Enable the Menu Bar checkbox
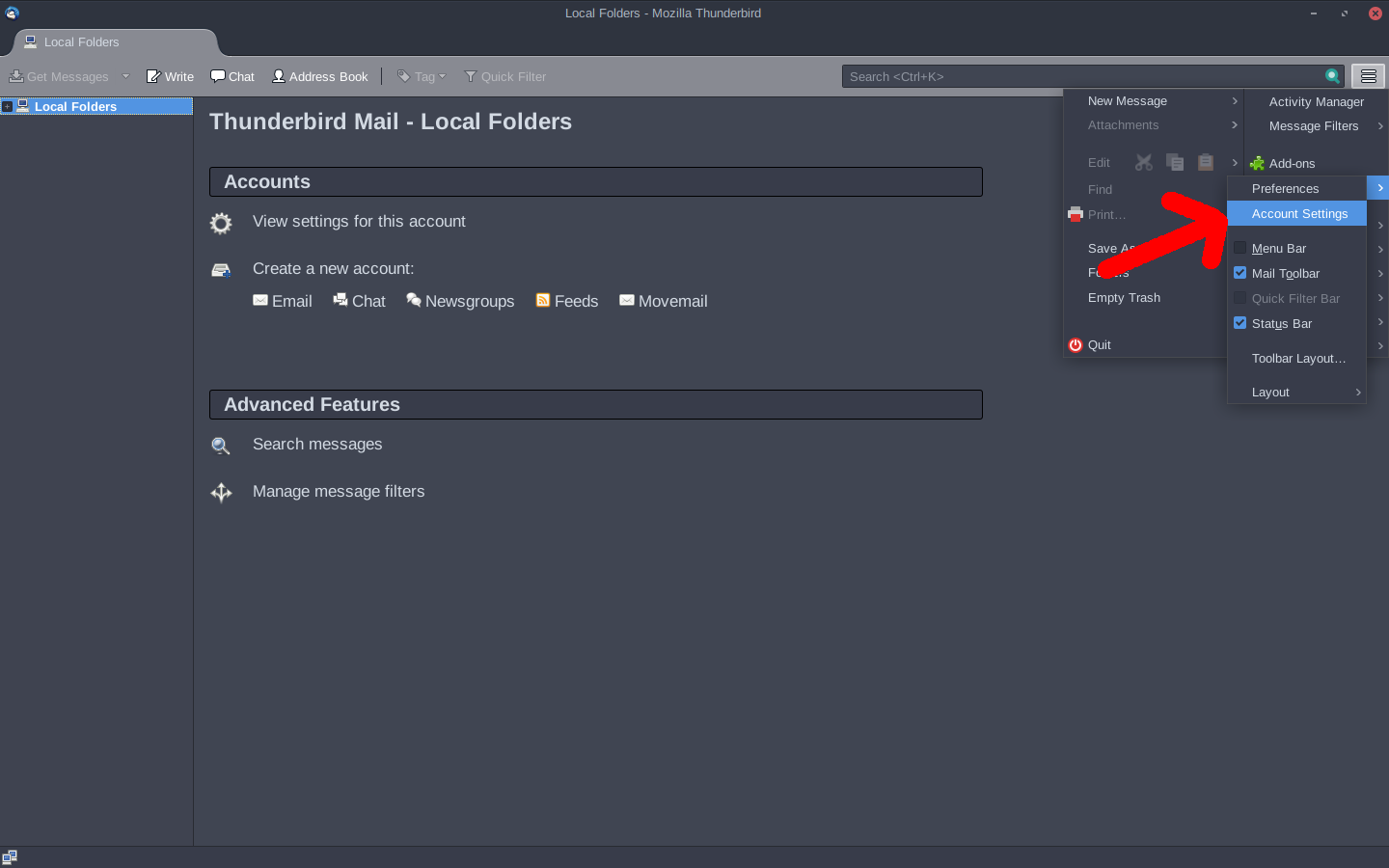 pyautogui.click(x=1240, y=248)
